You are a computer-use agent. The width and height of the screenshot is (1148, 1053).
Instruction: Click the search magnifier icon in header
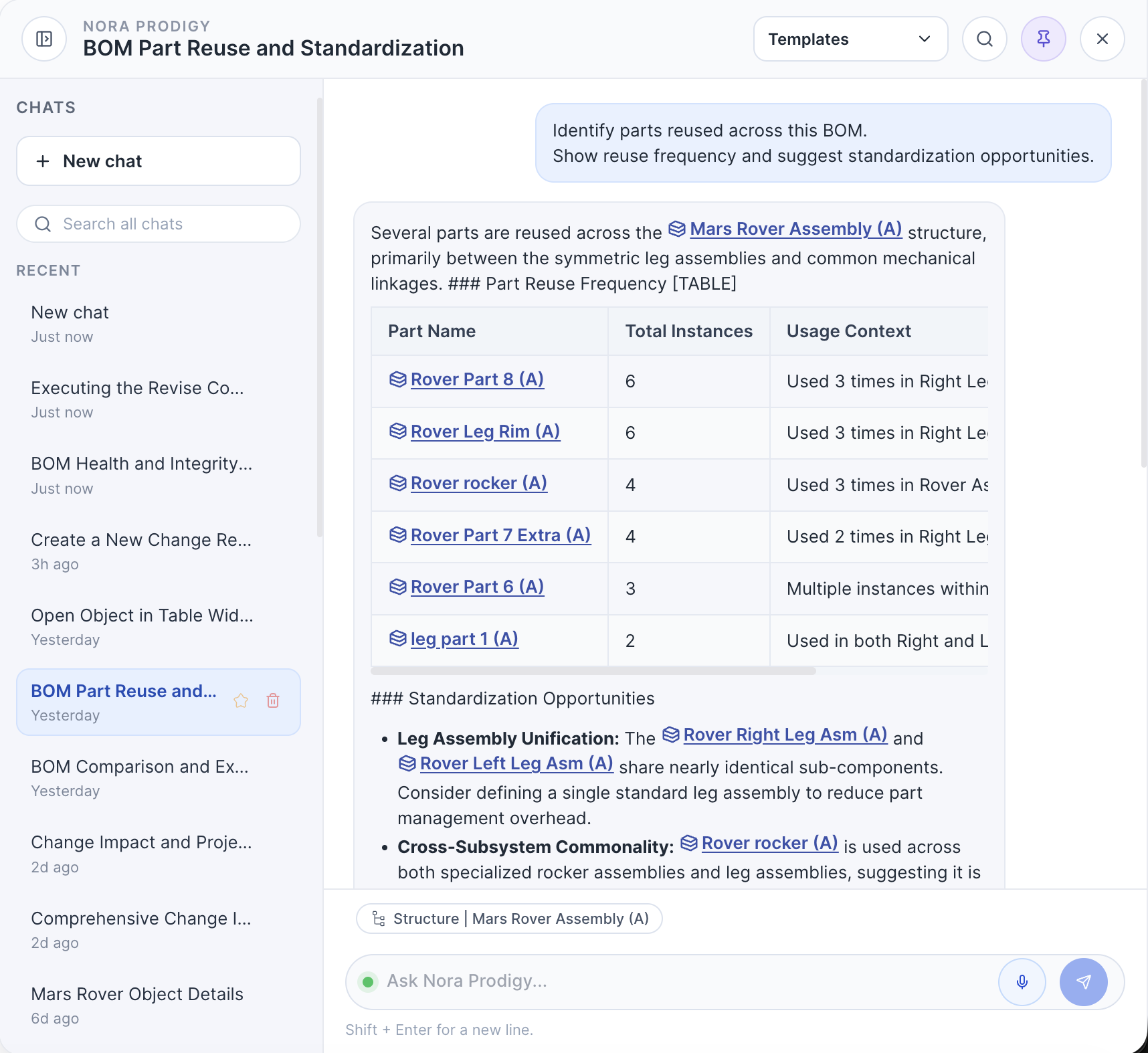[x=984, y=39]
